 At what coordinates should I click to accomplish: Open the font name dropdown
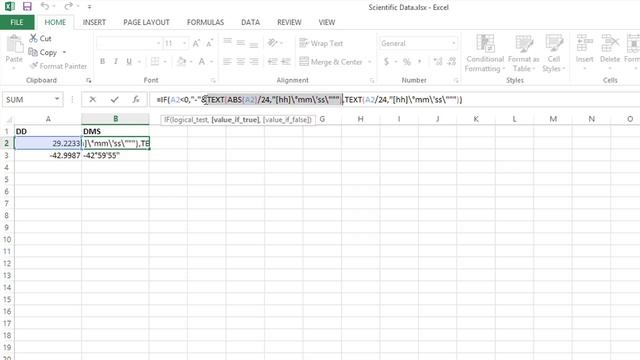(x=158, y=43)
